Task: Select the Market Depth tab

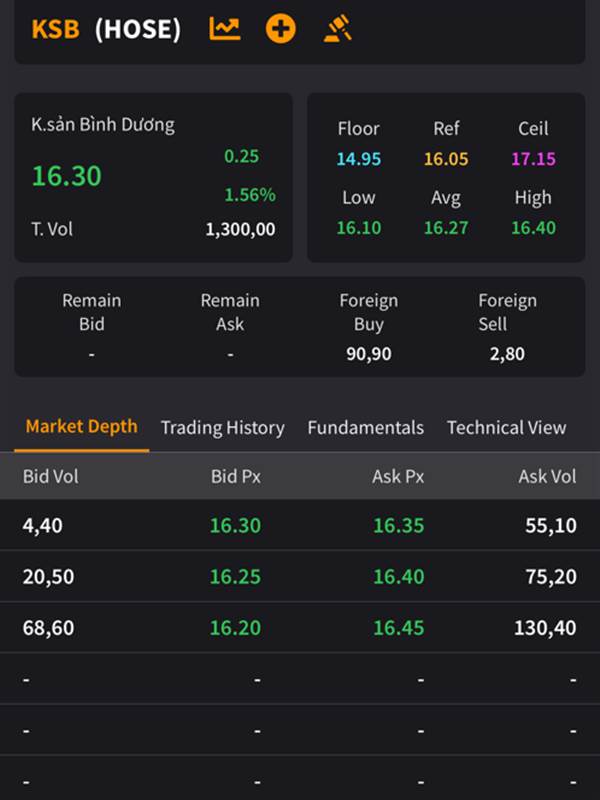Action: (x=82, y=427)
